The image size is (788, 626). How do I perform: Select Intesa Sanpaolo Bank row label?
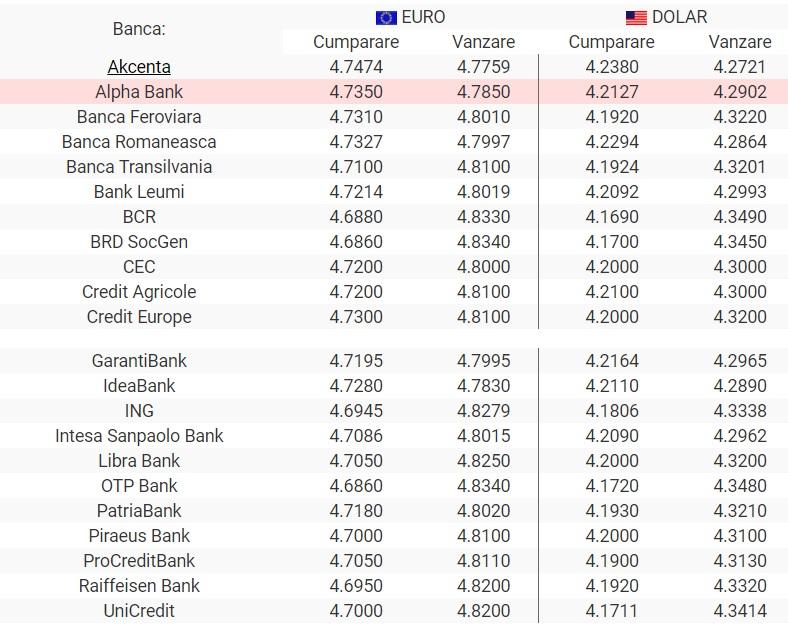(139, 436)
